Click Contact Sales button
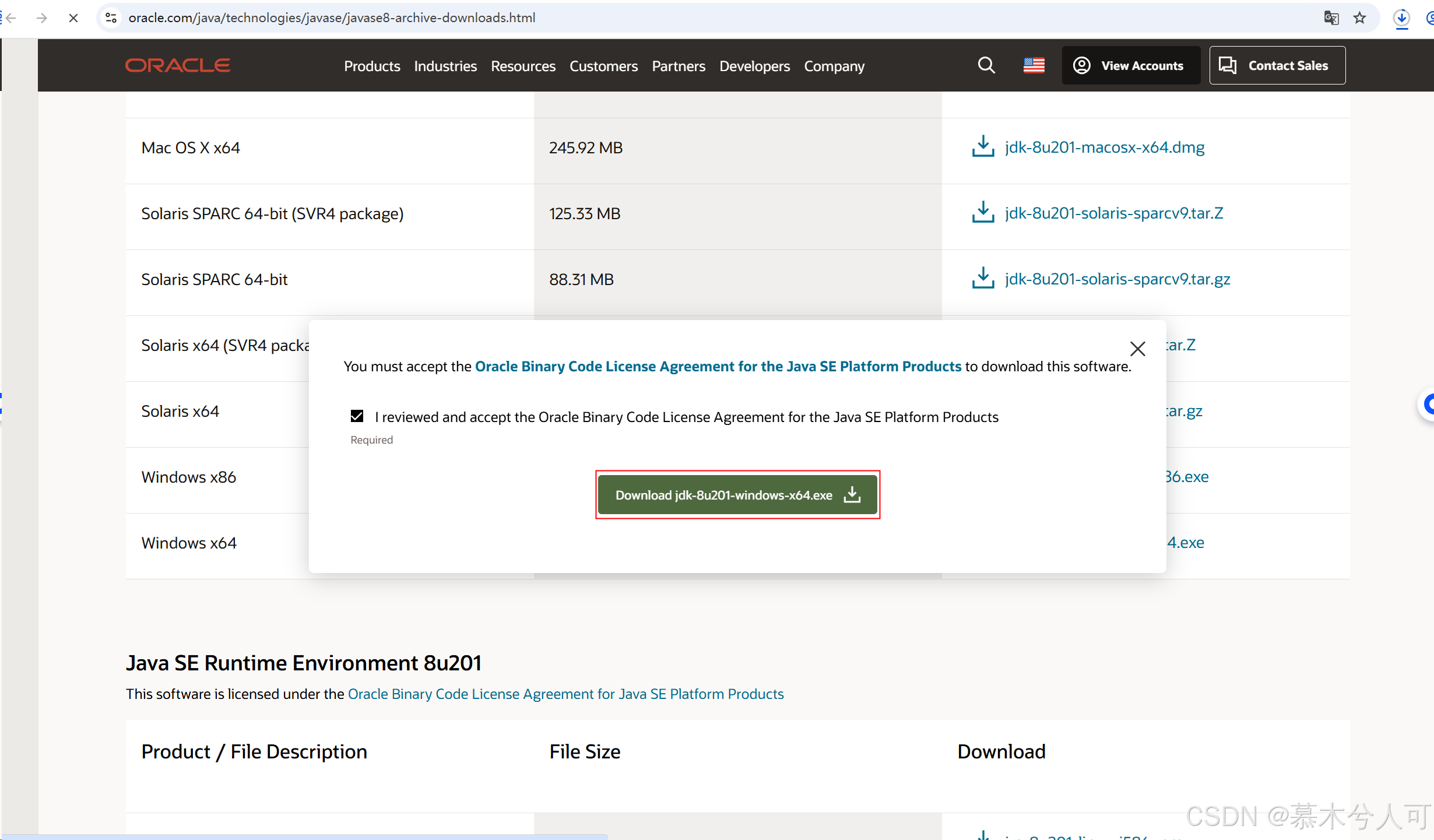 tap(1277, 65)
